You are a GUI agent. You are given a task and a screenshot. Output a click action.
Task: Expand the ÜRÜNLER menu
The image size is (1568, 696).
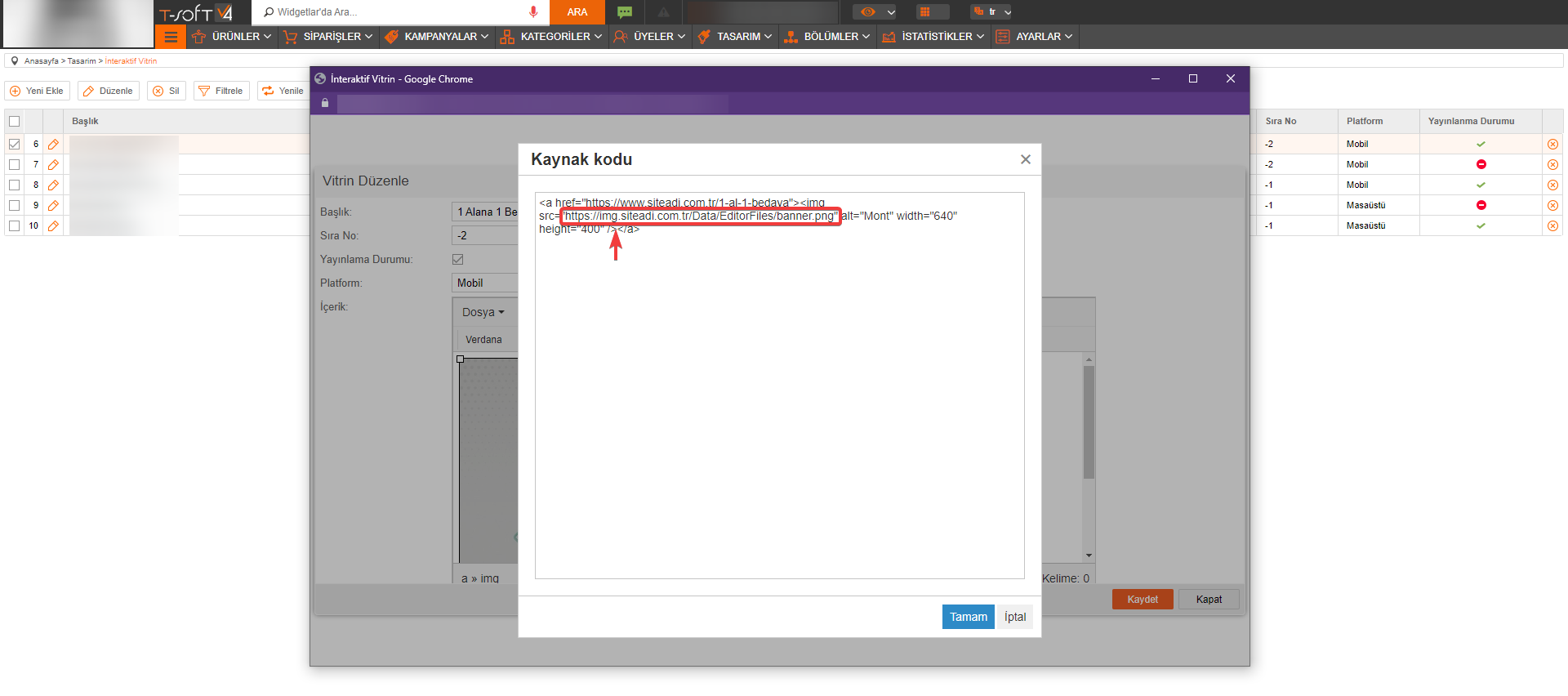click(x=232, y=37)
